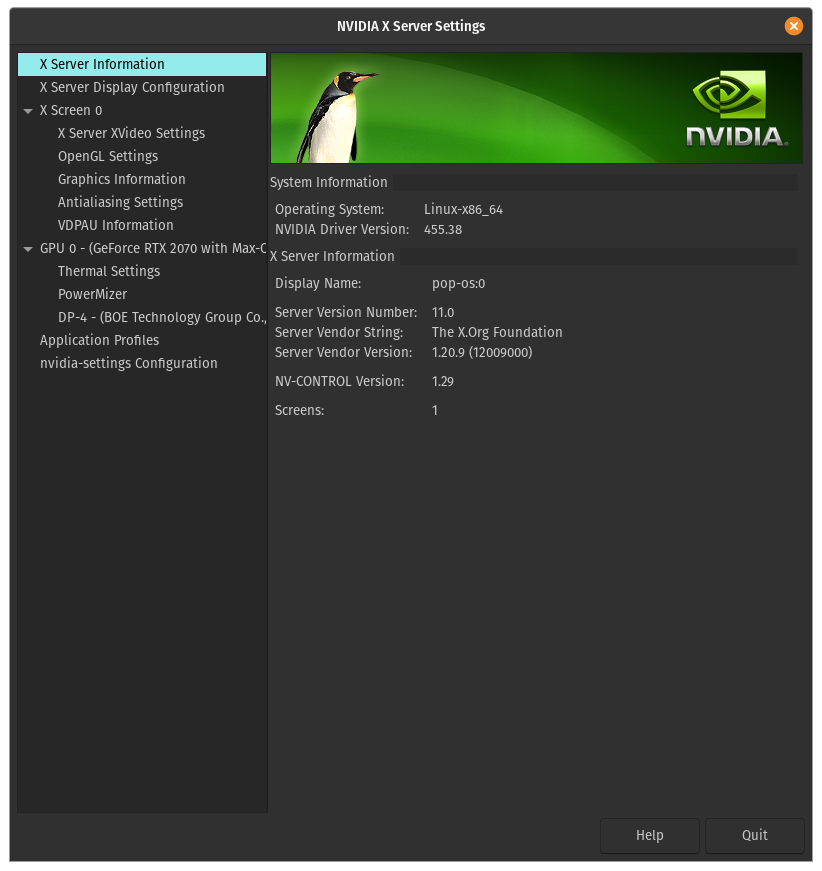Close the NVIDIA X Server Settings window

[x=794, y=26]
